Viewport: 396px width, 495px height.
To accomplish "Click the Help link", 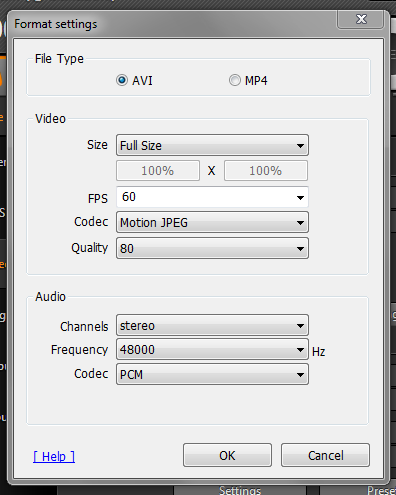I will point(54,456).
